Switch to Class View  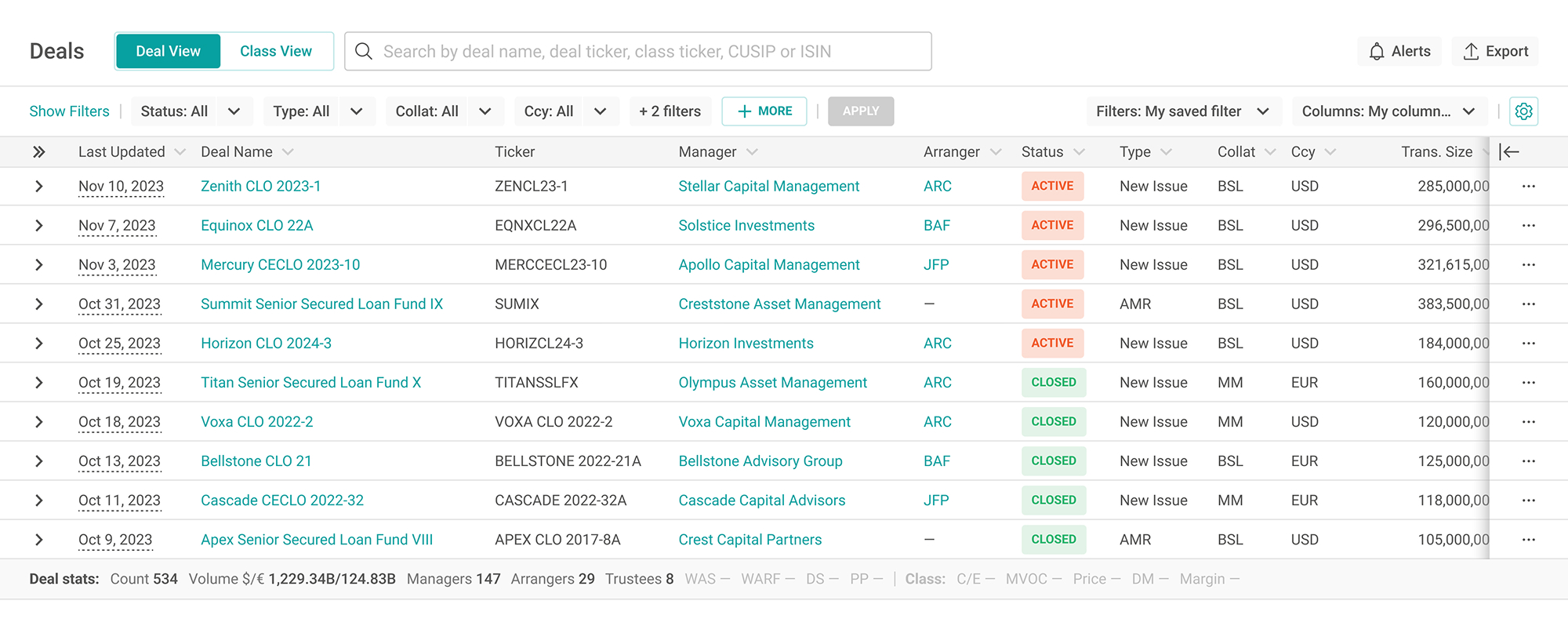click(276, 52)
